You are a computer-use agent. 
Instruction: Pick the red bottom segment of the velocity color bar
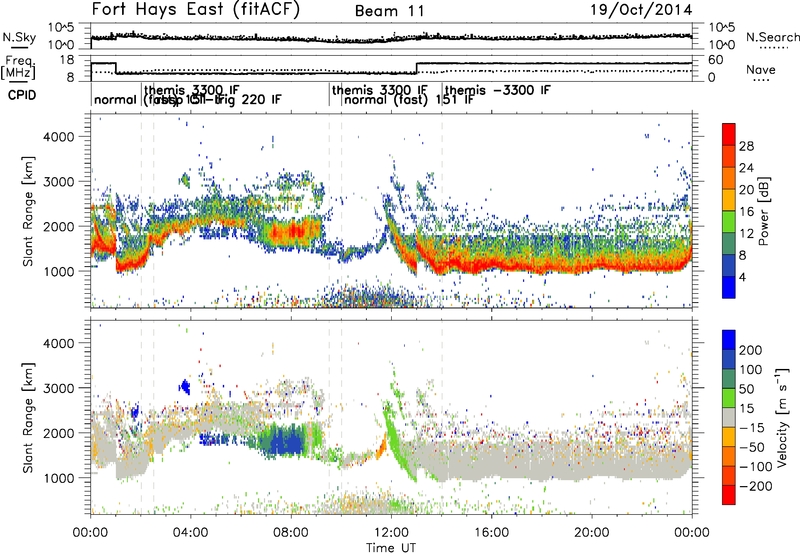pyautogui.click(x=729, y=495)
